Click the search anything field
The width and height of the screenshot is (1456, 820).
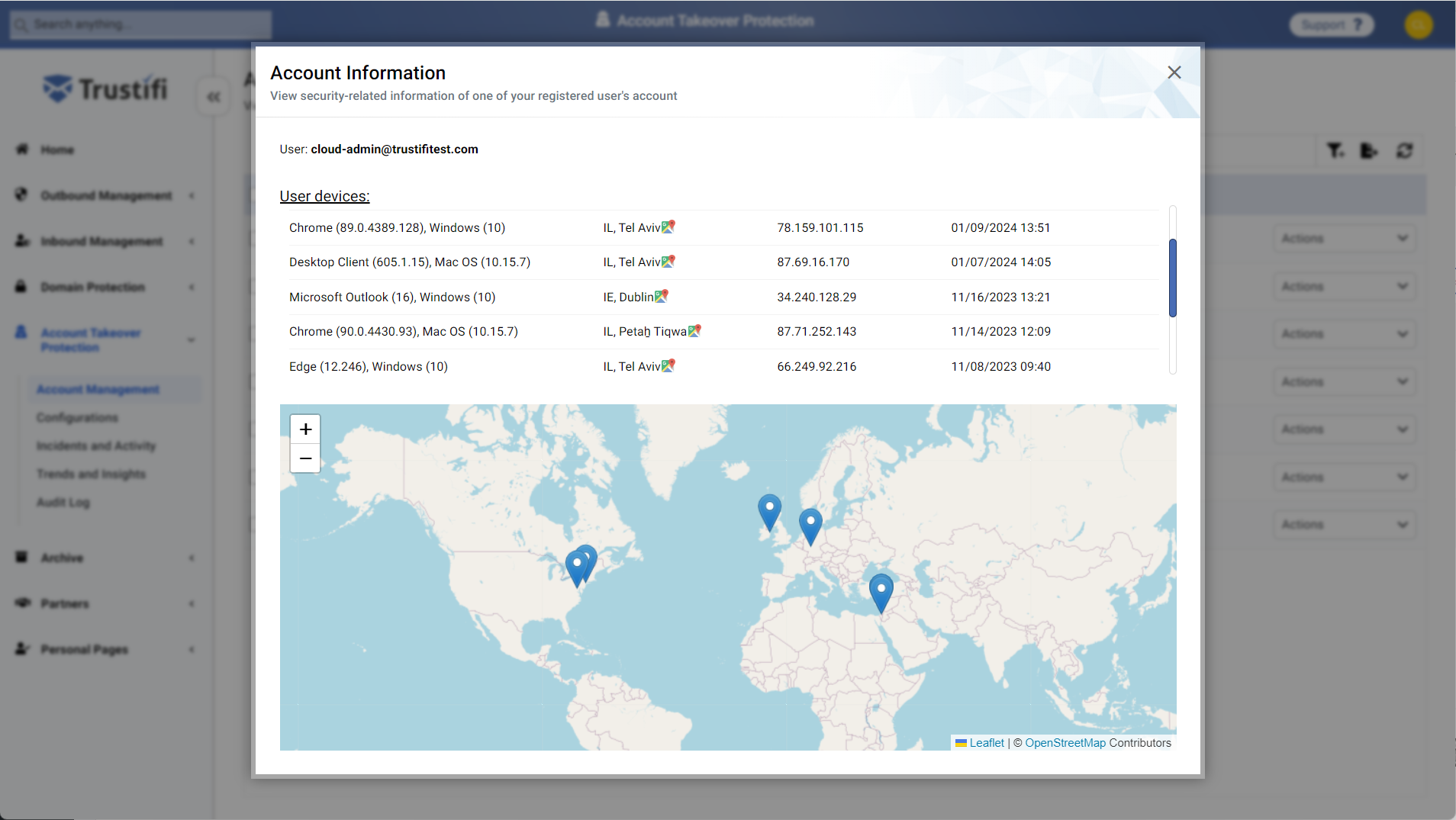point(140,24)
